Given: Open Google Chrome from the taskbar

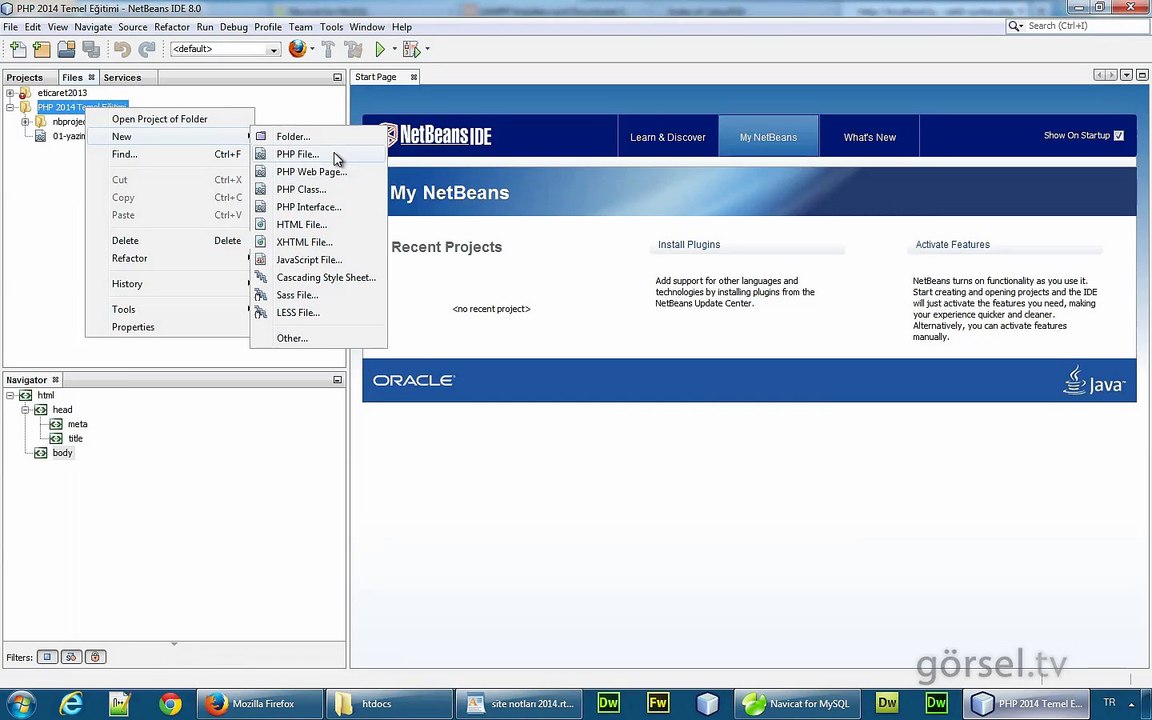Looking at the screenshot, I should pyautogui.click(x=170, y=704).
